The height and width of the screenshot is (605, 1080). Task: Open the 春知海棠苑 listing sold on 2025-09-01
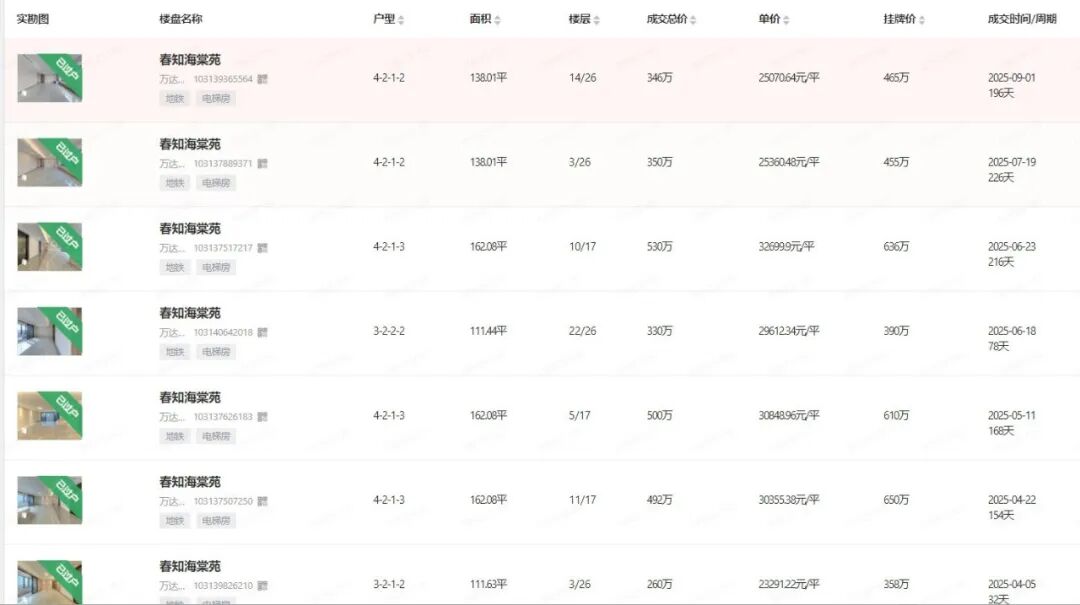click(x=190, y=60)
